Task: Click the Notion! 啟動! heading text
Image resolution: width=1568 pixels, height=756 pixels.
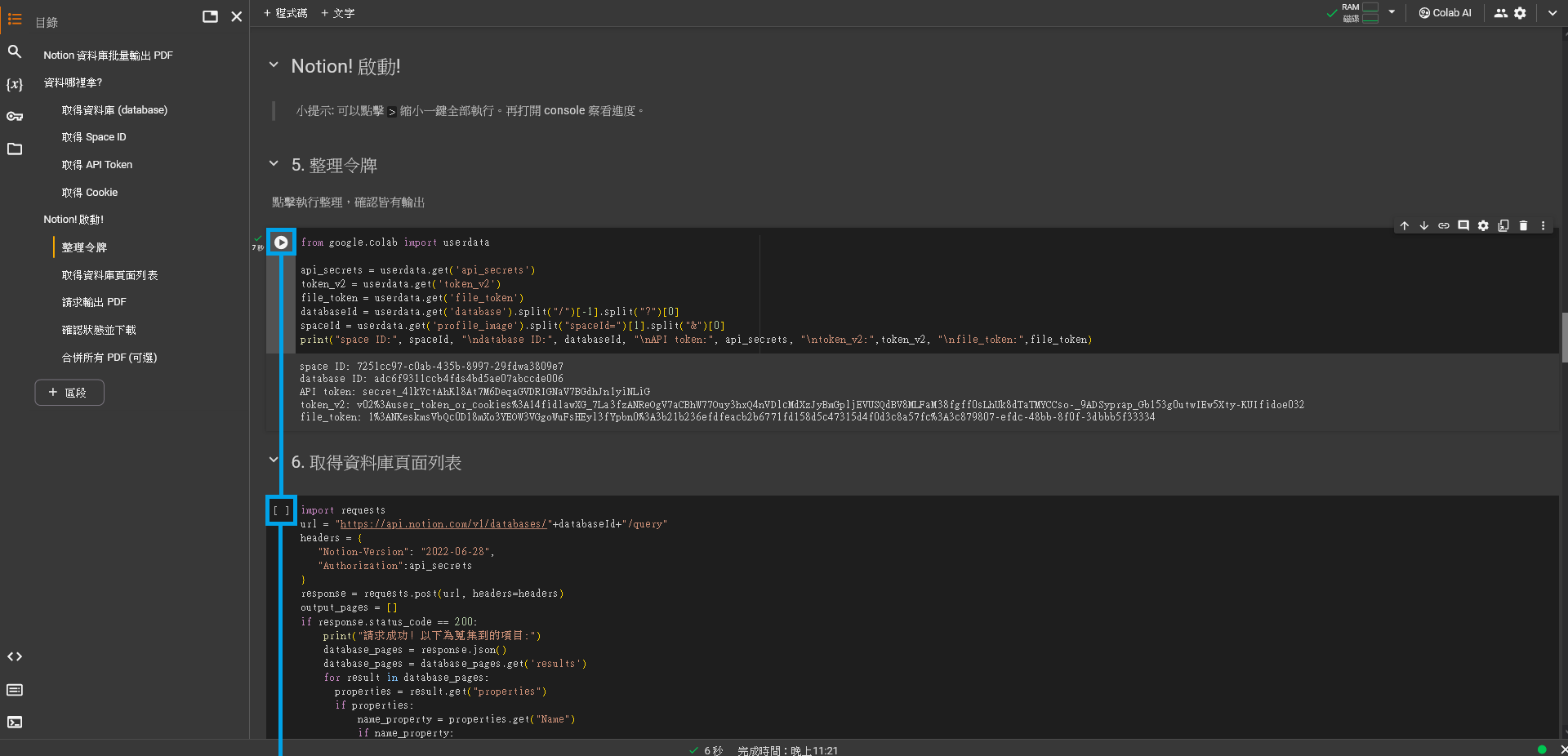Action: [x=345, y=66]
